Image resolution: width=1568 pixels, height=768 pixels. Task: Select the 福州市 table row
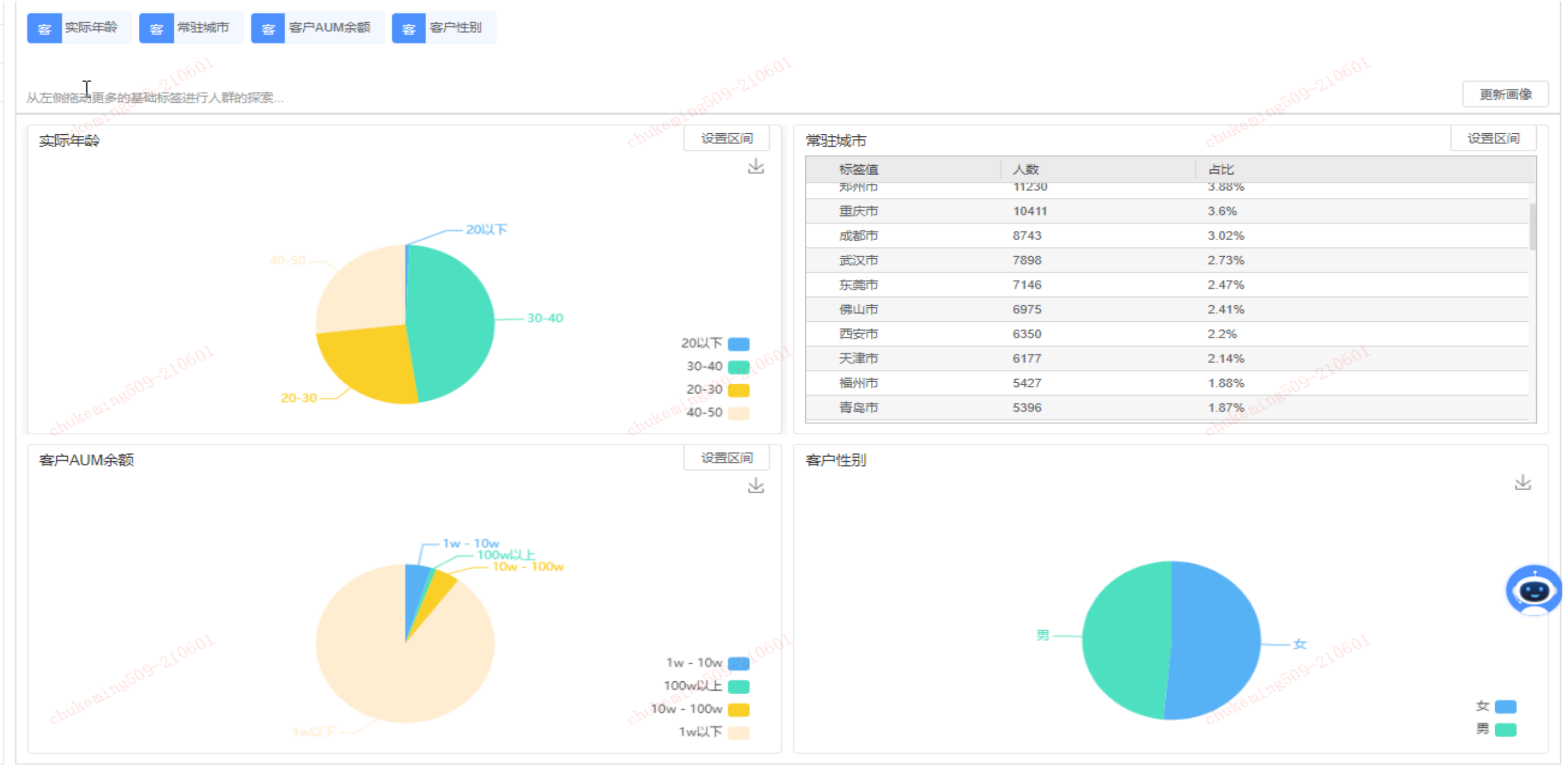(1167, 383)
